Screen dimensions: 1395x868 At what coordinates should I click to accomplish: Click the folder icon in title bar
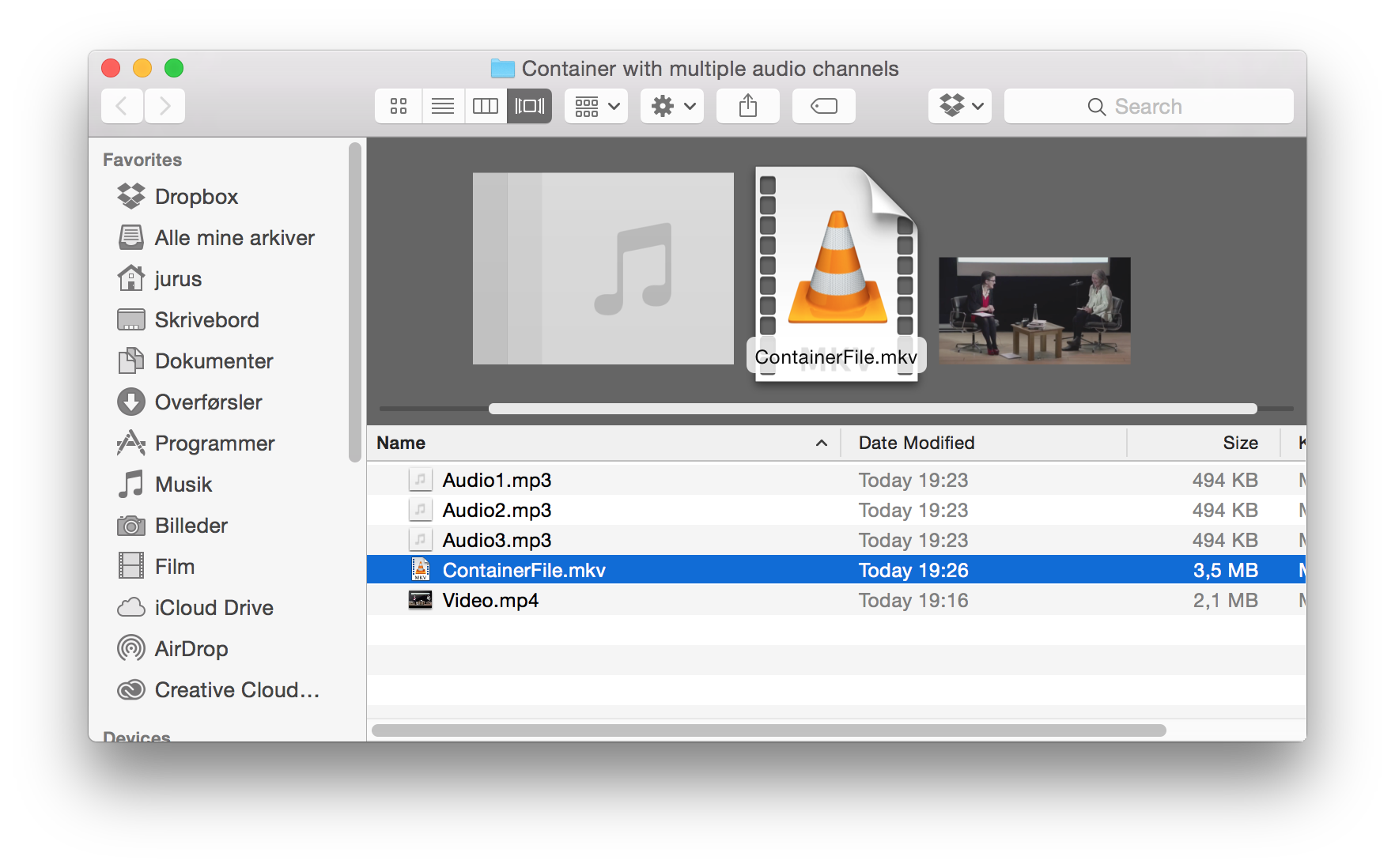coord(503,69)
